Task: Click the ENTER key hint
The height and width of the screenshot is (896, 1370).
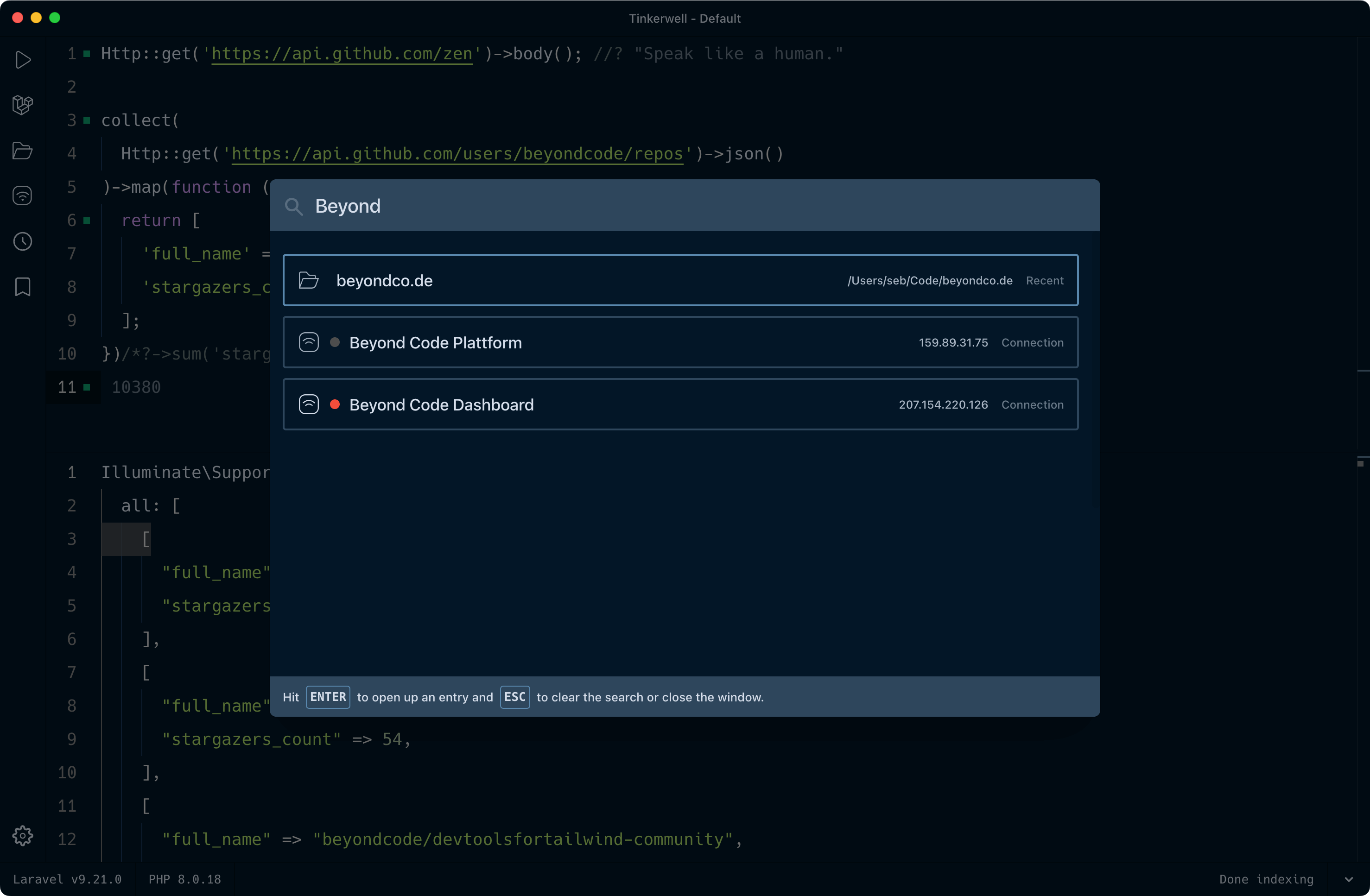Action: tap(328, 697)
